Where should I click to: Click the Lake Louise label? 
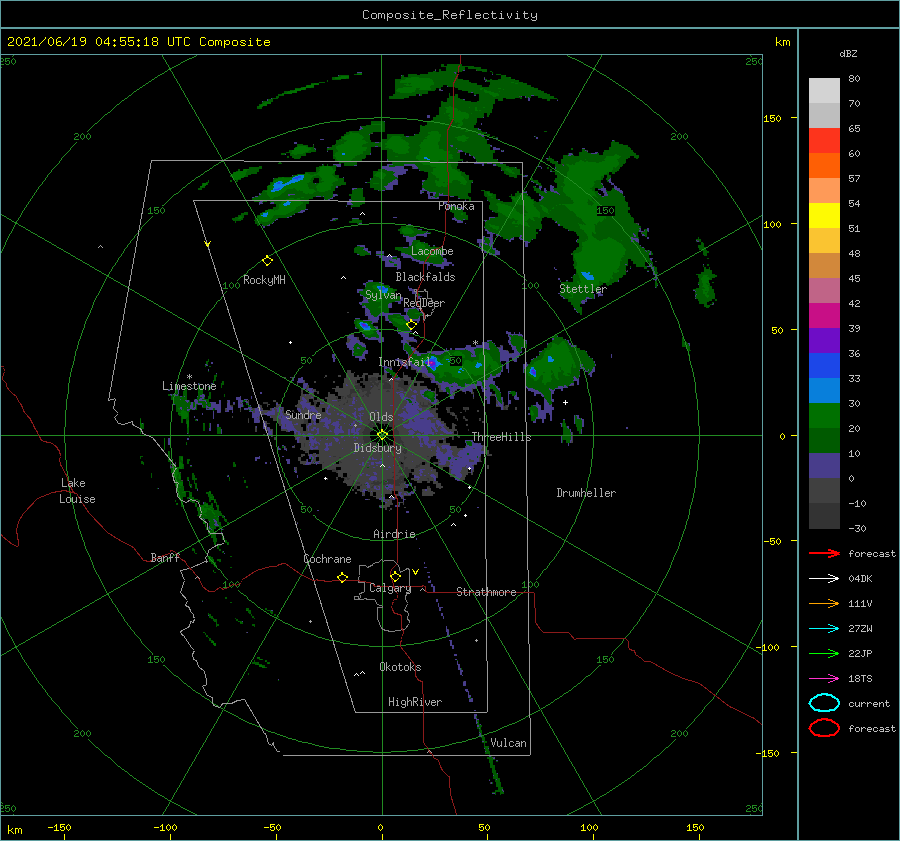tap(77, 491)
